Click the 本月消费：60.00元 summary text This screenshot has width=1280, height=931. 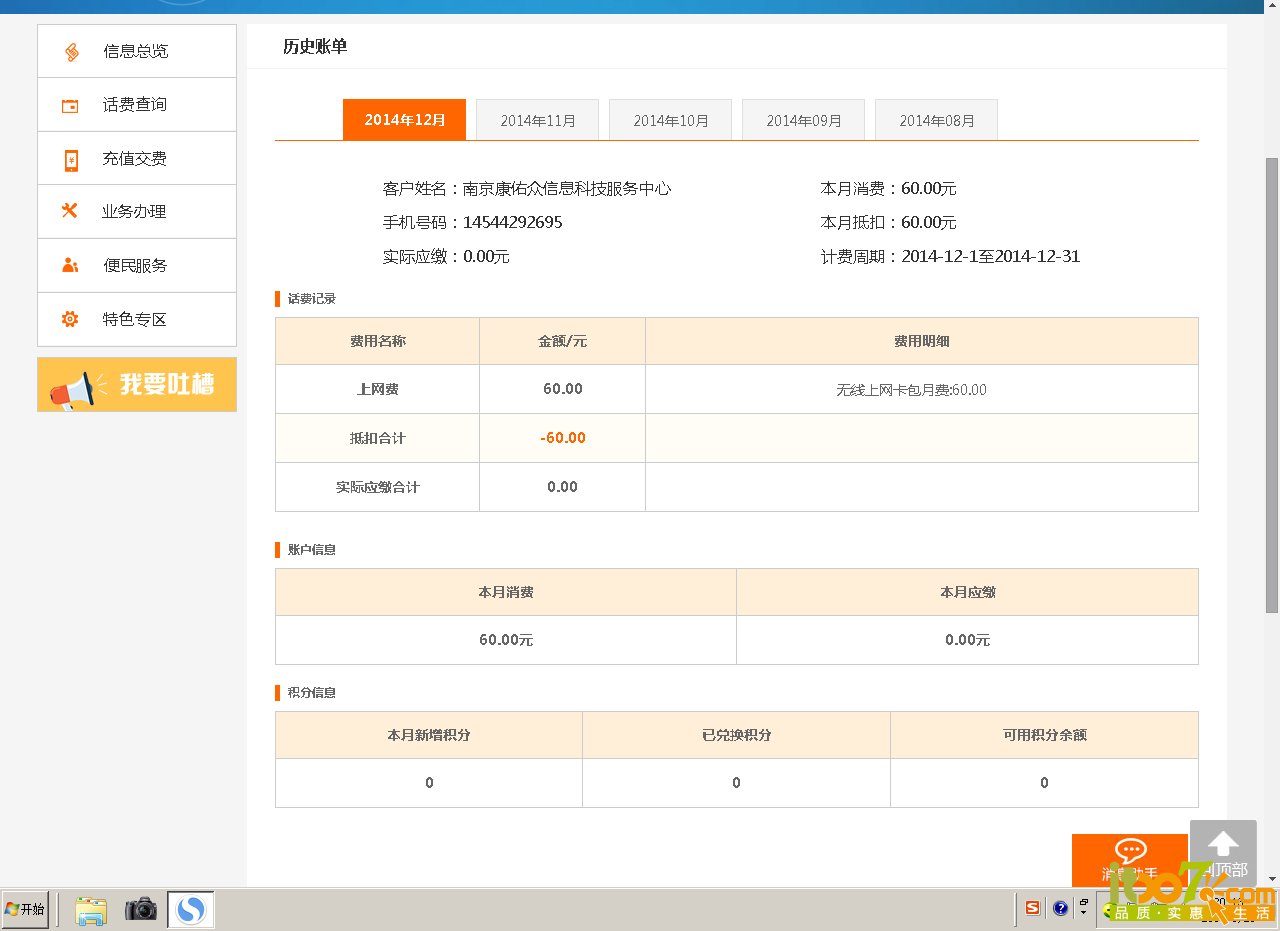click(x=888, y=188)
